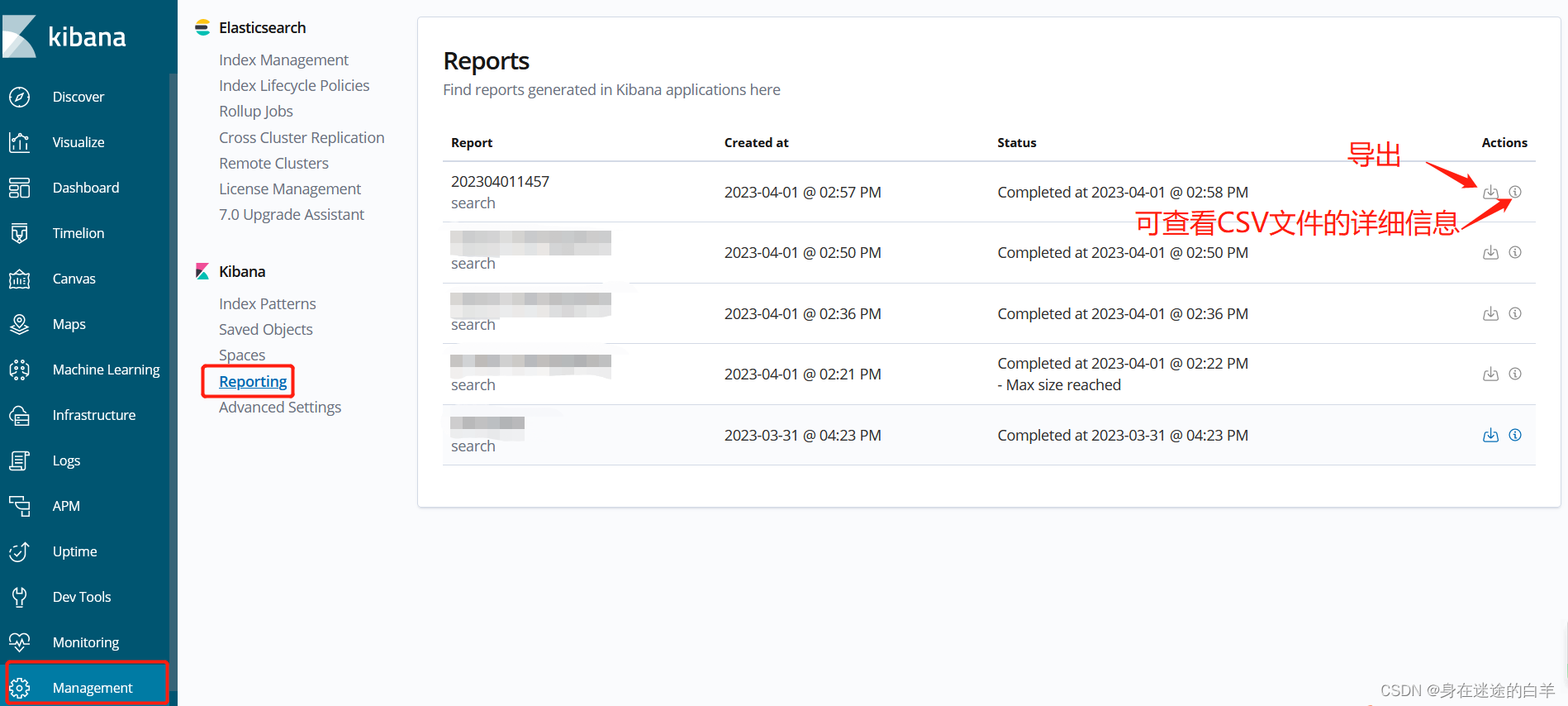Go to Uptime label
This screenshot has width=1568, height=706.
75,551
